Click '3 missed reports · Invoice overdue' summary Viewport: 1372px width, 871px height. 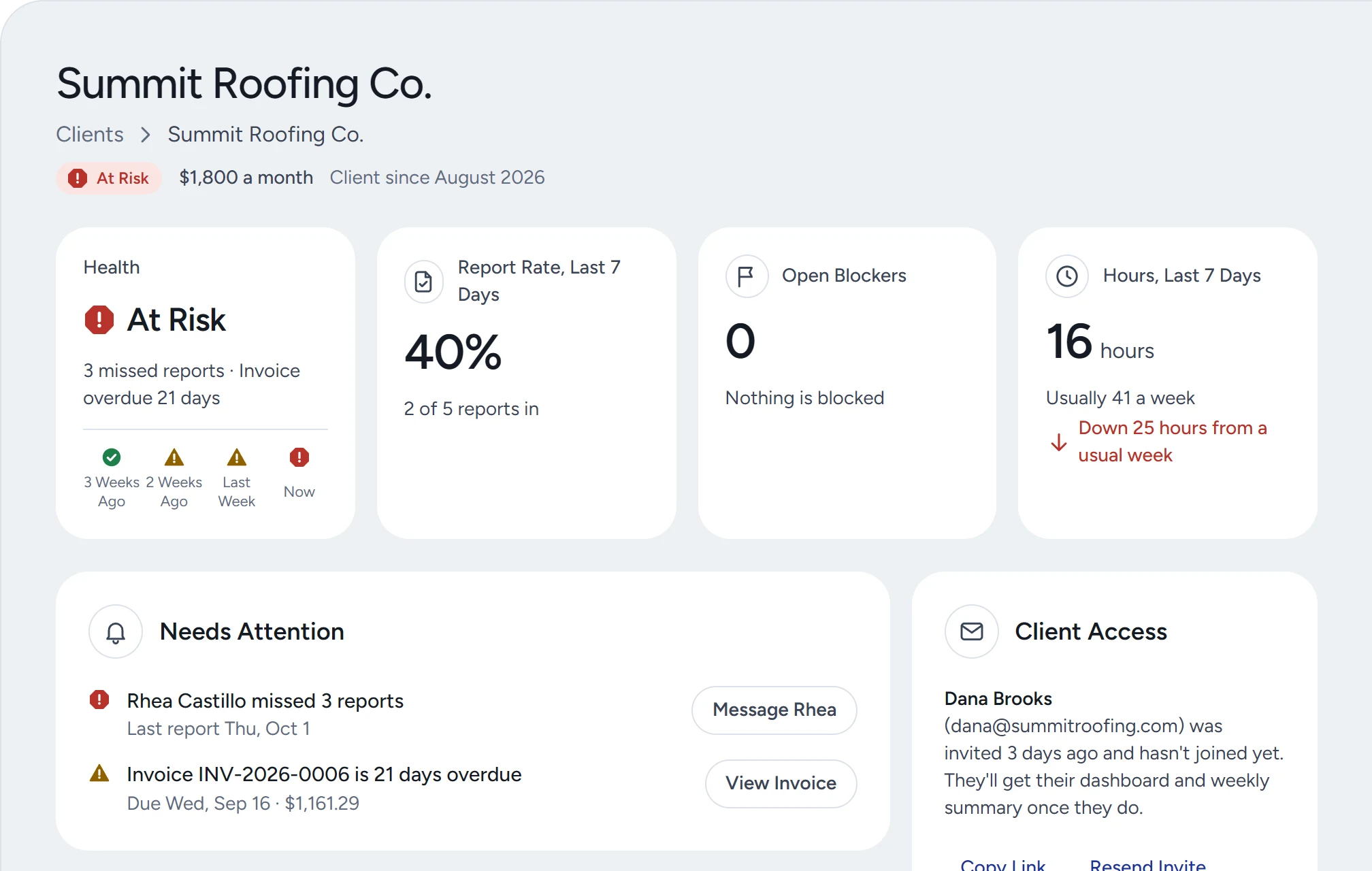[192, 384]
